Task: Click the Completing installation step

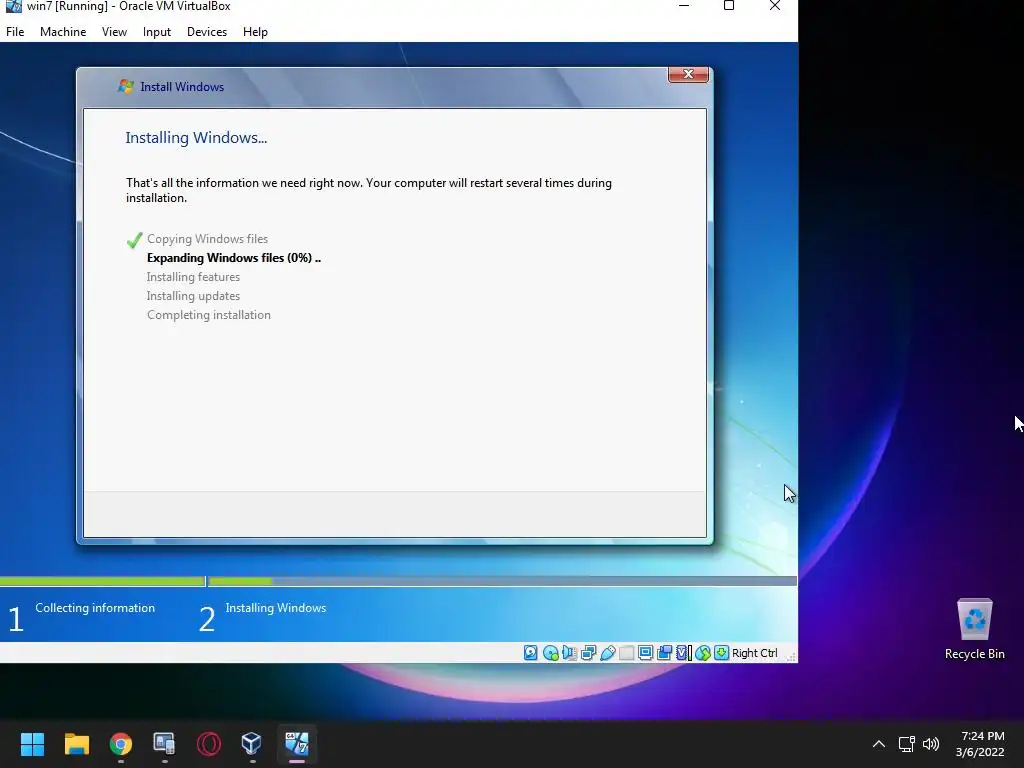Action: coord(209,315)
